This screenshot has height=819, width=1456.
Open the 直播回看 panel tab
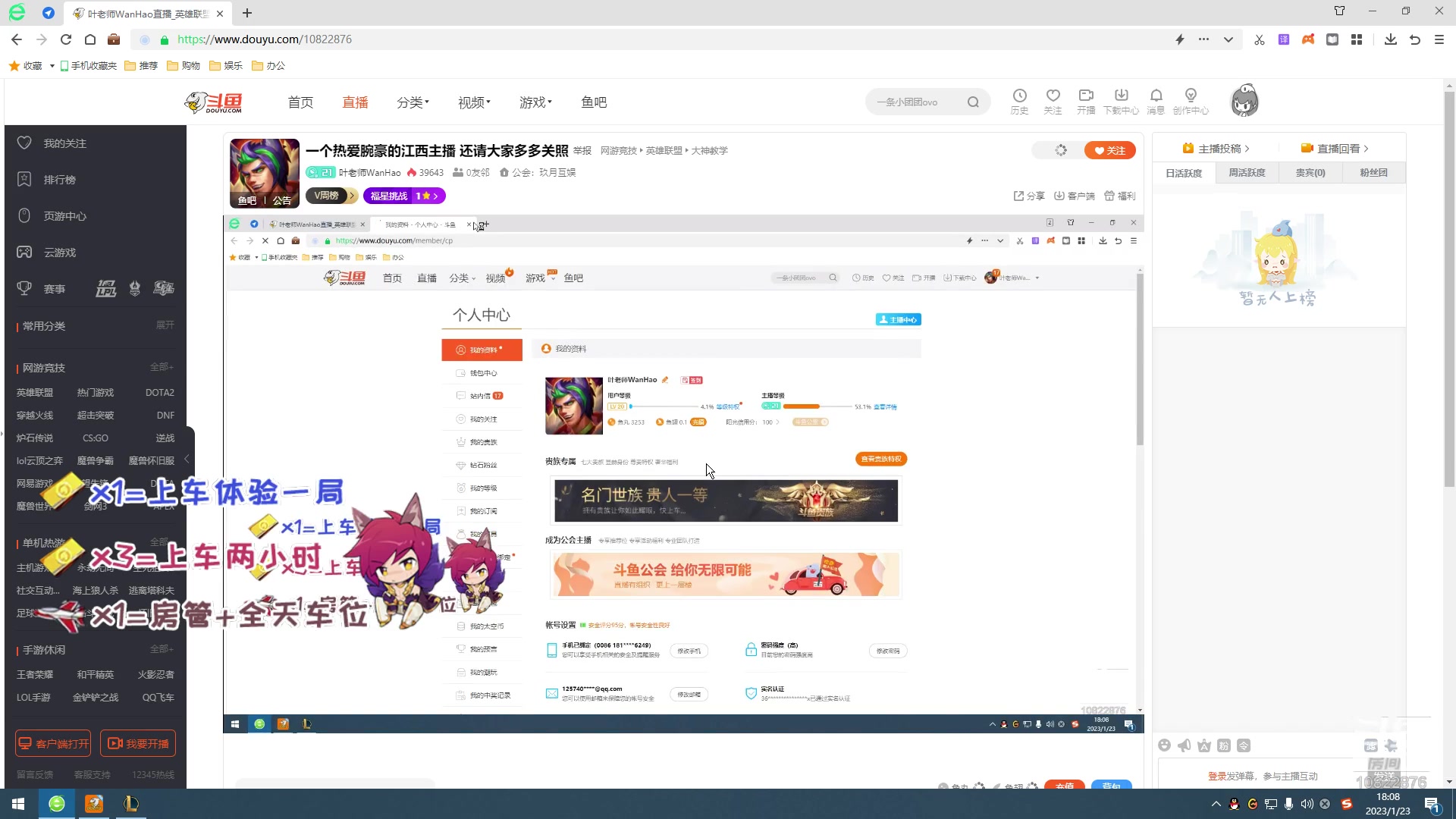pyautogui.click(x=1335, y=149)
